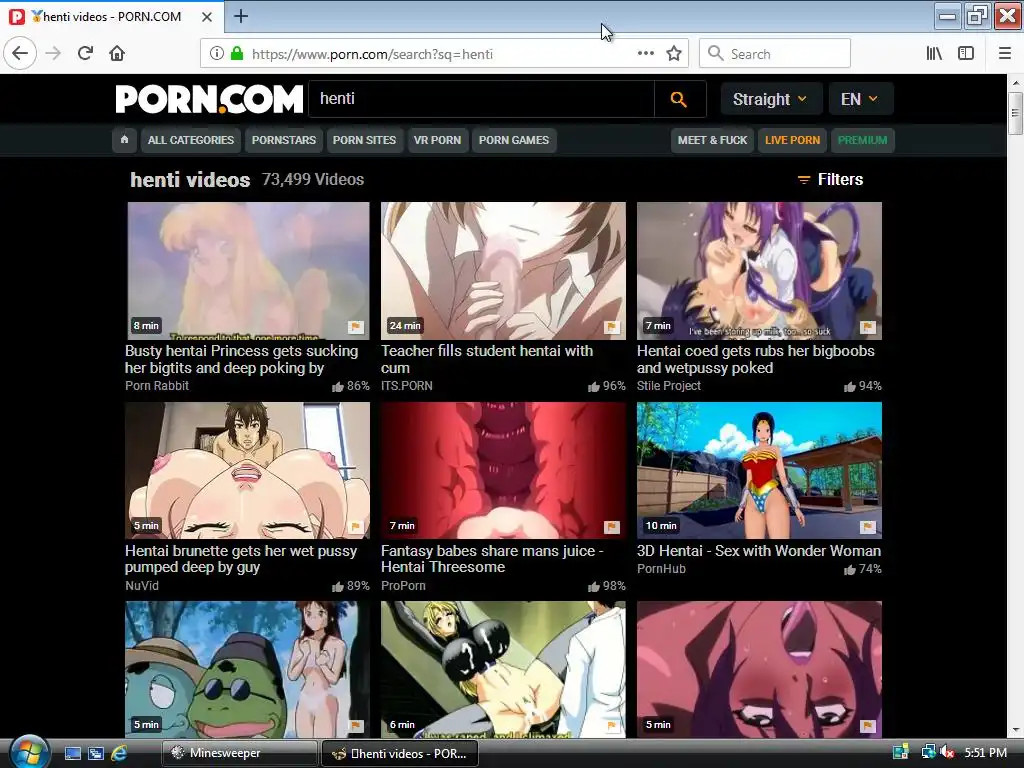Toggle the browser sidebar icon

coord(966,54)
